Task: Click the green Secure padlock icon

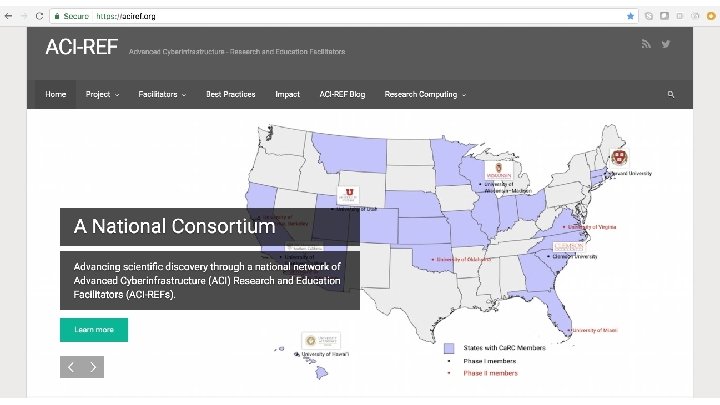Action: 57,16
